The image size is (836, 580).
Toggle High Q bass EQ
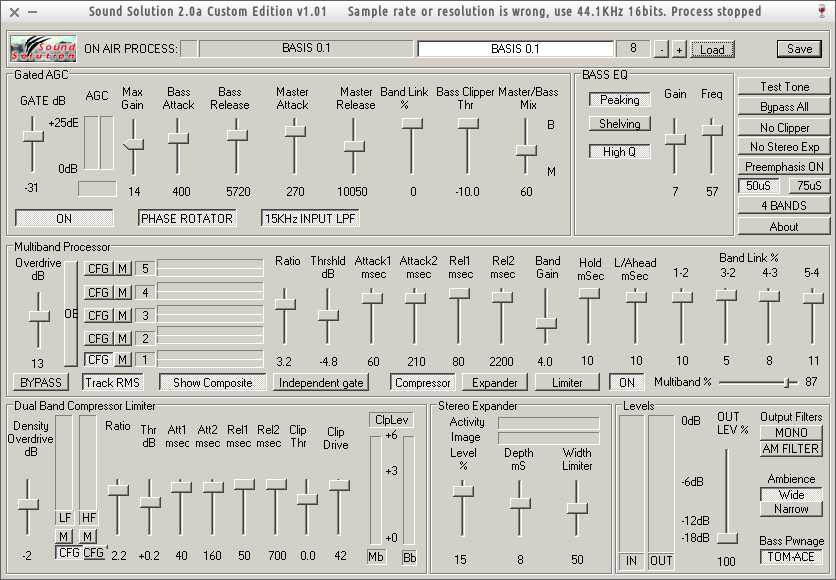click(620, 151)
